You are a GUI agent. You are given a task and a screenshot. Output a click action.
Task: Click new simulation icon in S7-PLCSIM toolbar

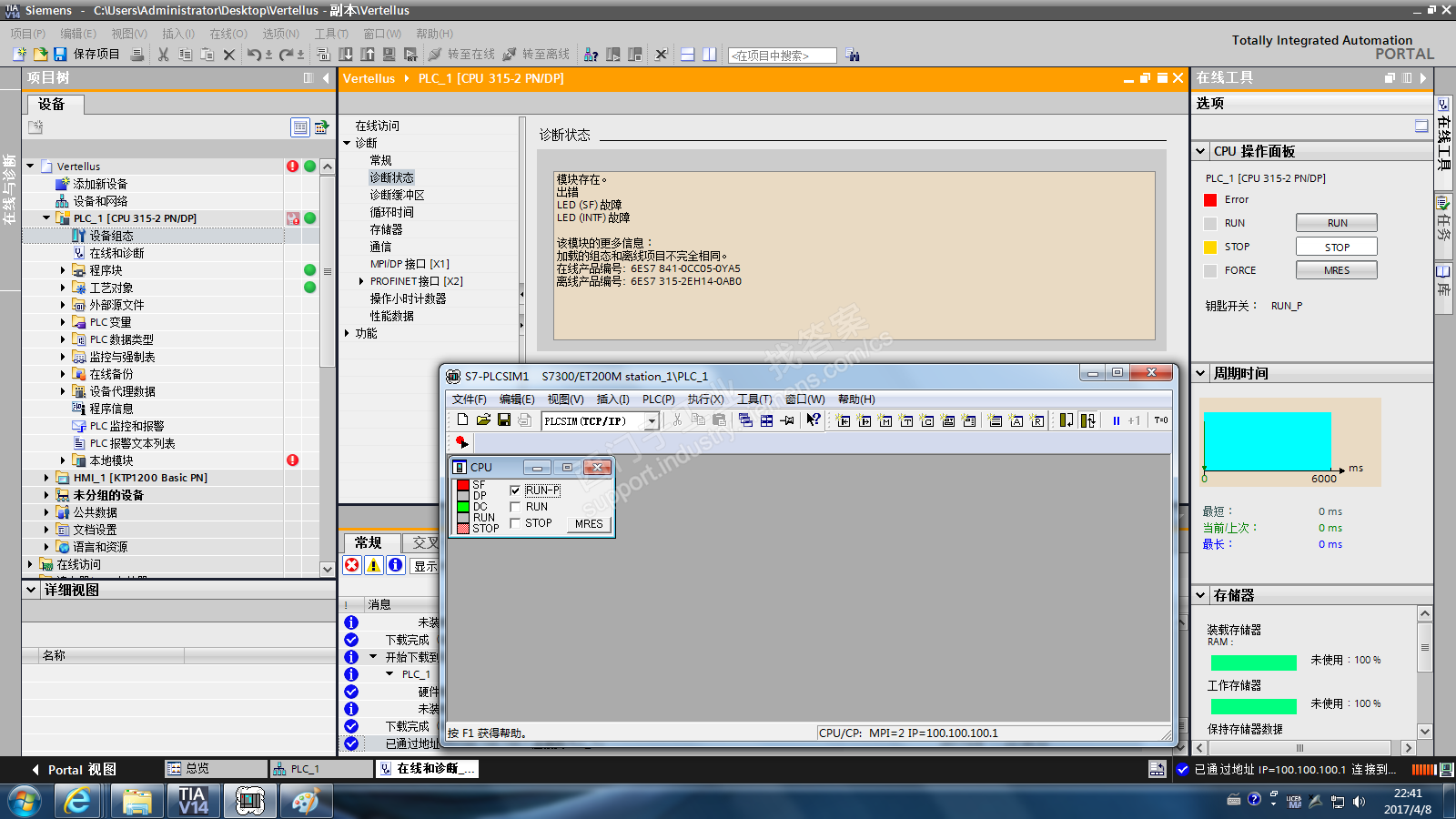pyautogui.click(x=462, y=420)
